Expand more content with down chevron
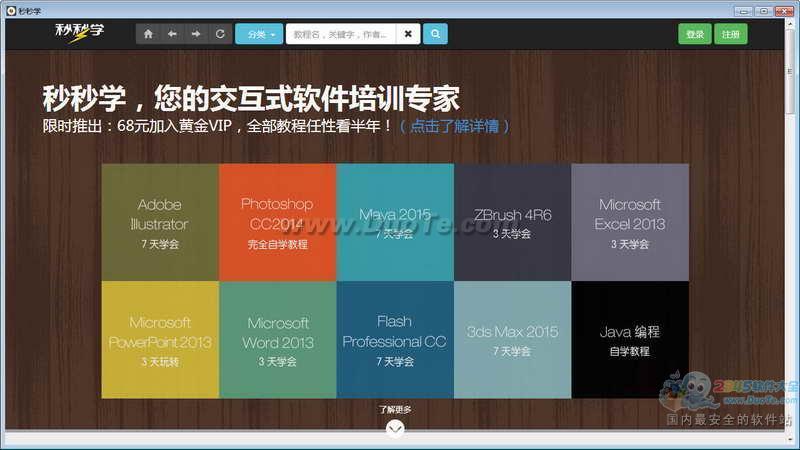This screenshot has width=800, height=450. click(x=395, y=428)
